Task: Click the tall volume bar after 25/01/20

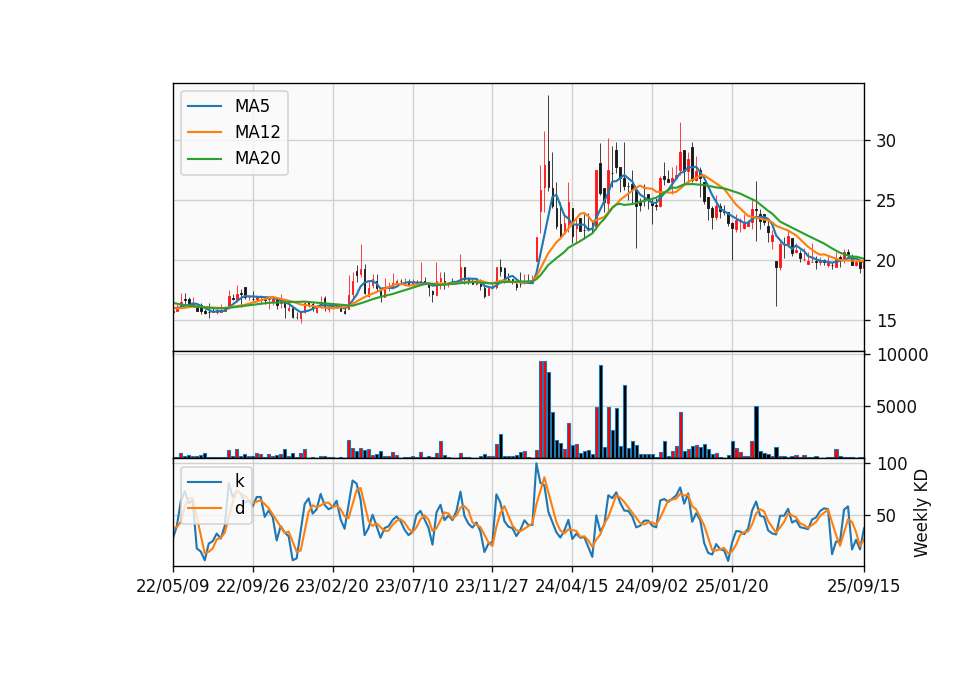Action: tap(756, 432)
